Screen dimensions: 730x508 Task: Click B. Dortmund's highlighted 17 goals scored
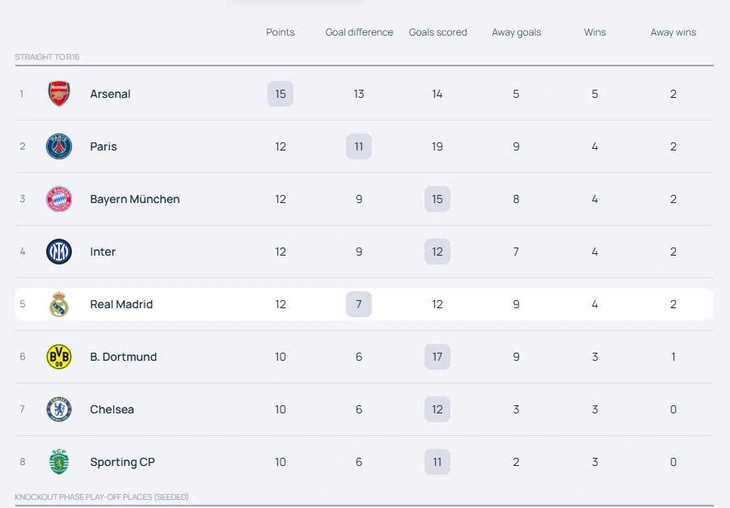tap(437, 357)
